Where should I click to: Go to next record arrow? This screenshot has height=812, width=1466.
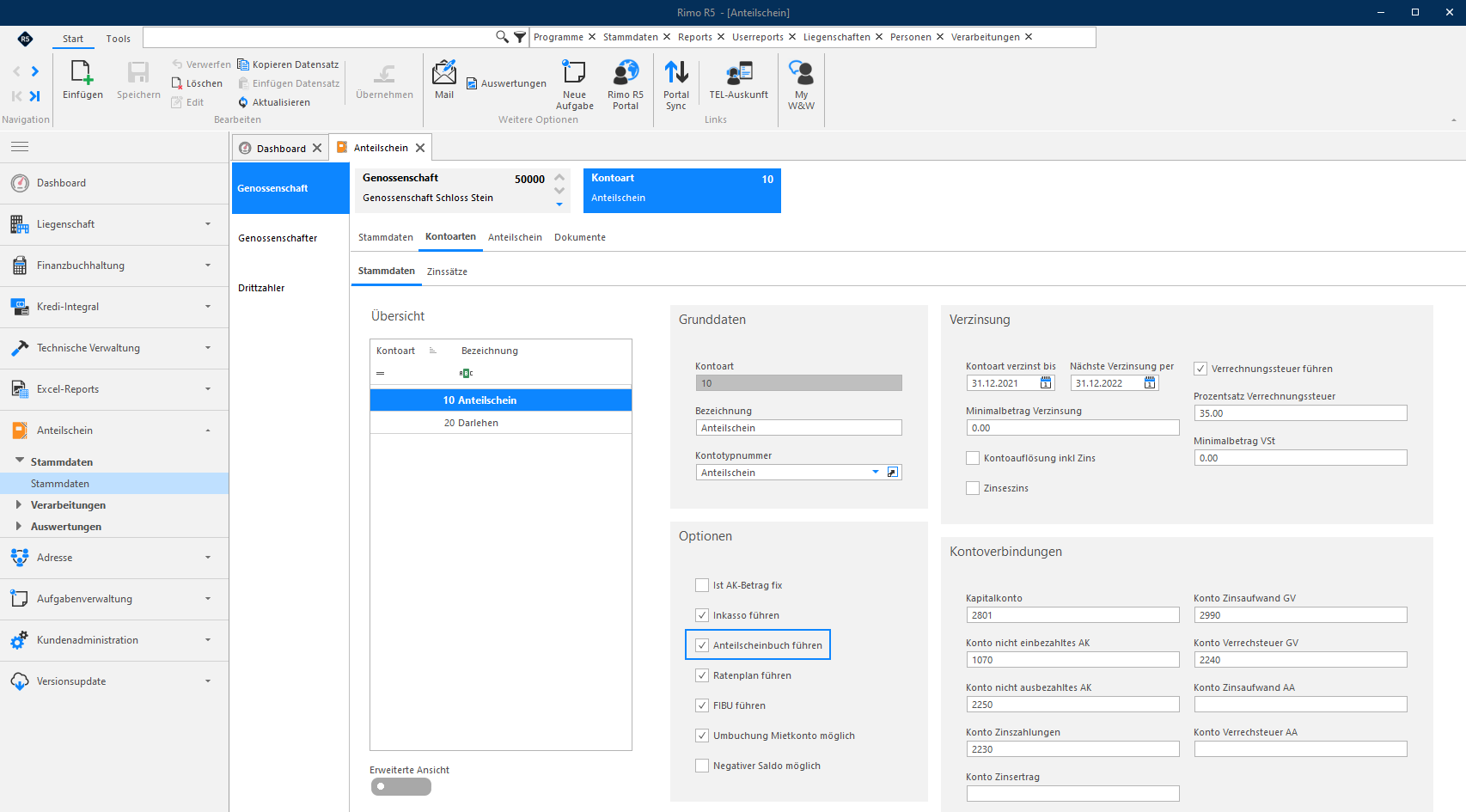coord(35,71)
